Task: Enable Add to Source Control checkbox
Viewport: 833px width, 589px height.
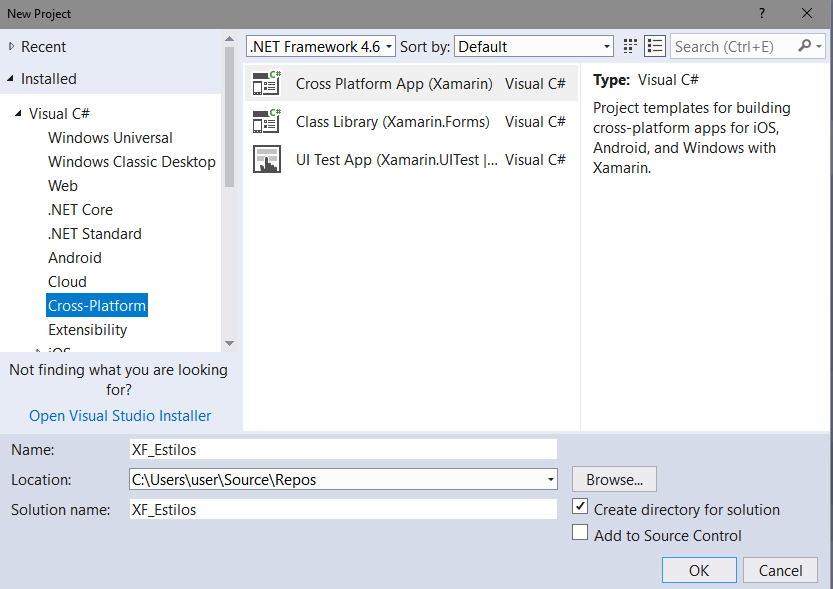Action: 580,532
